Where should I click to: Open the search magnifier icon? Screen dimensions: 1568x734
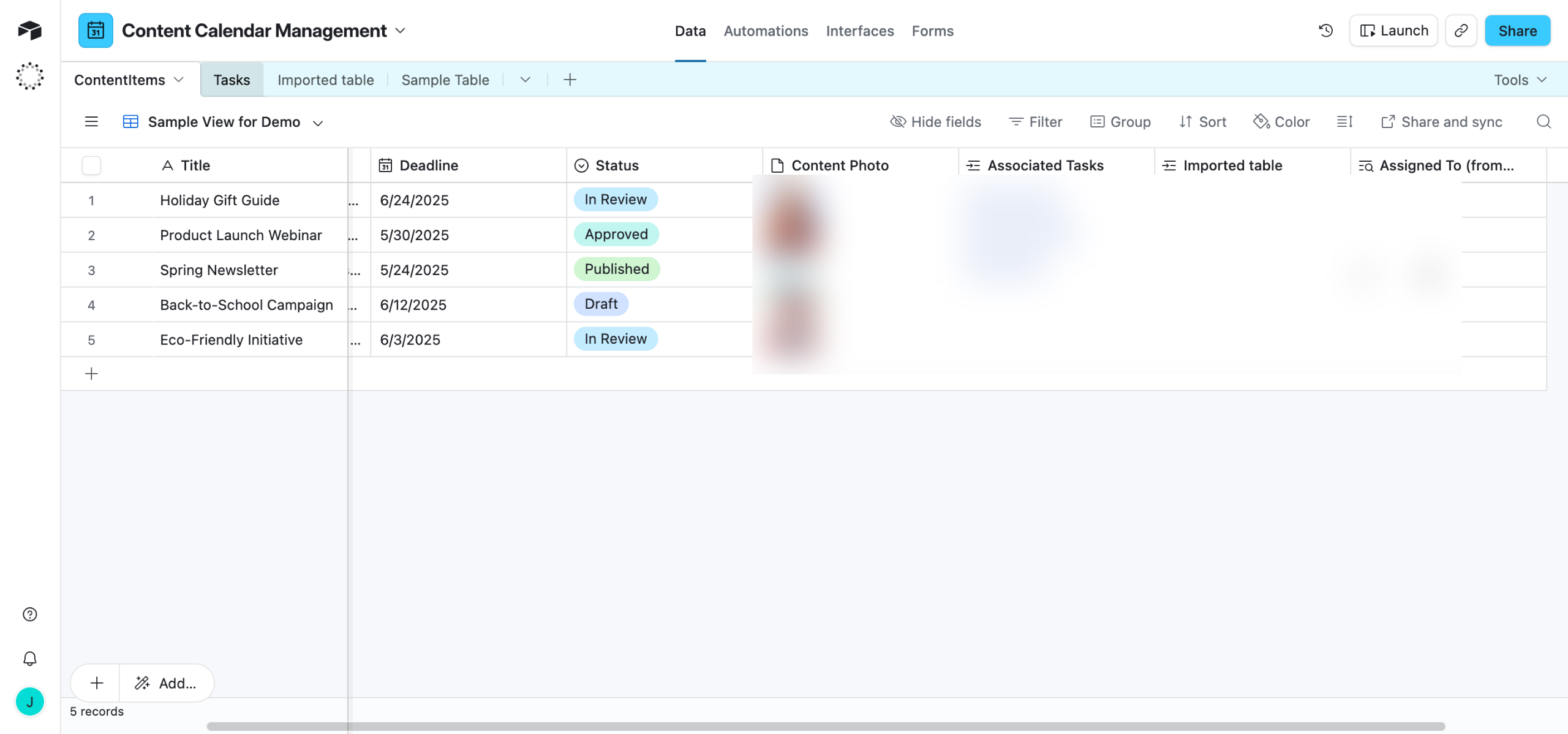[x=1543, y=122]
